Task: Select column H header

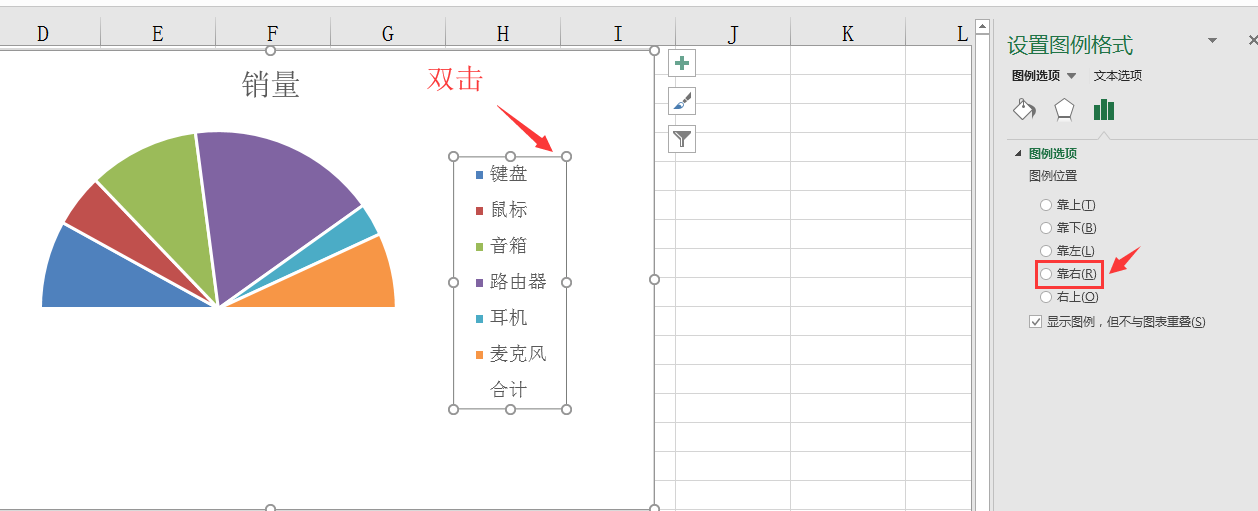Action: pyautogui.click(x=503, y=34)
